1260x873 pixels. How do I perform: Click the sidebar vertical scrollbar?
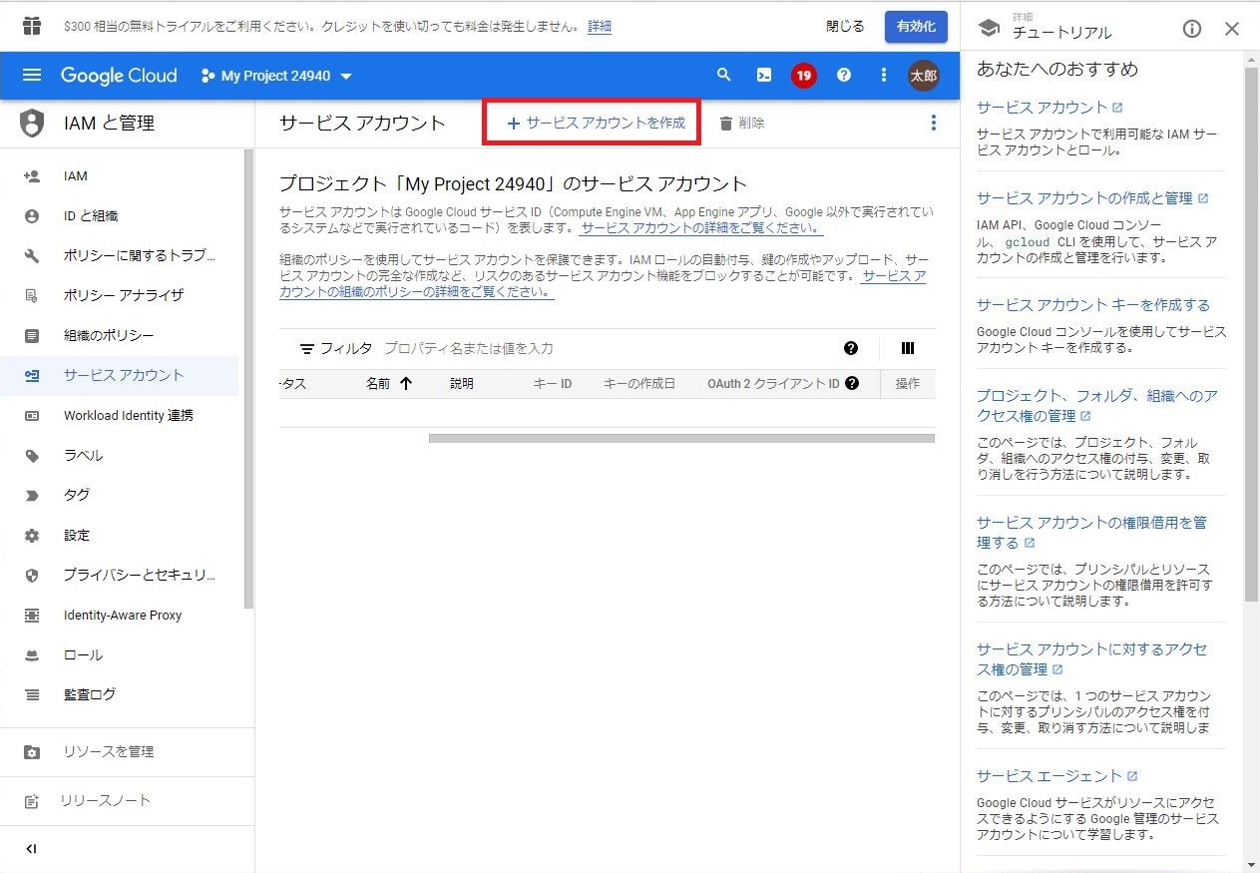click(x=249, y=378)
